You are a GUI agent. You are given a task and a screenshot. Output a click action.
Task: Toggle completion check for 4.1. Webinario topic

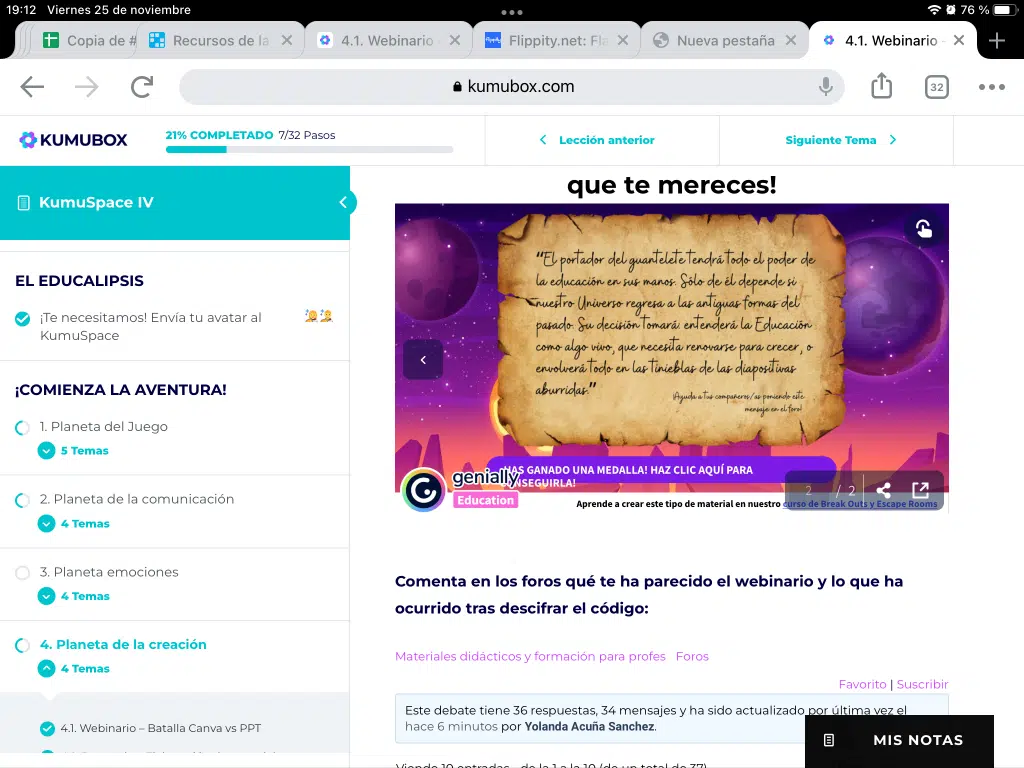click(x=47, y=728)
